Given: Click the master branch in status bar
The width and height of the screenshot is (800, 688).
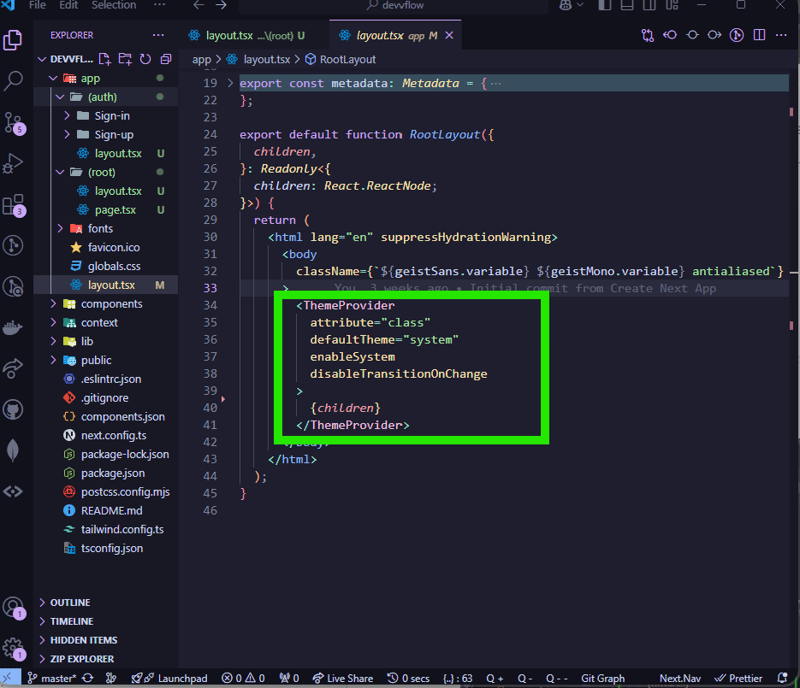Looking at the screenshot, I should point(58,678).
